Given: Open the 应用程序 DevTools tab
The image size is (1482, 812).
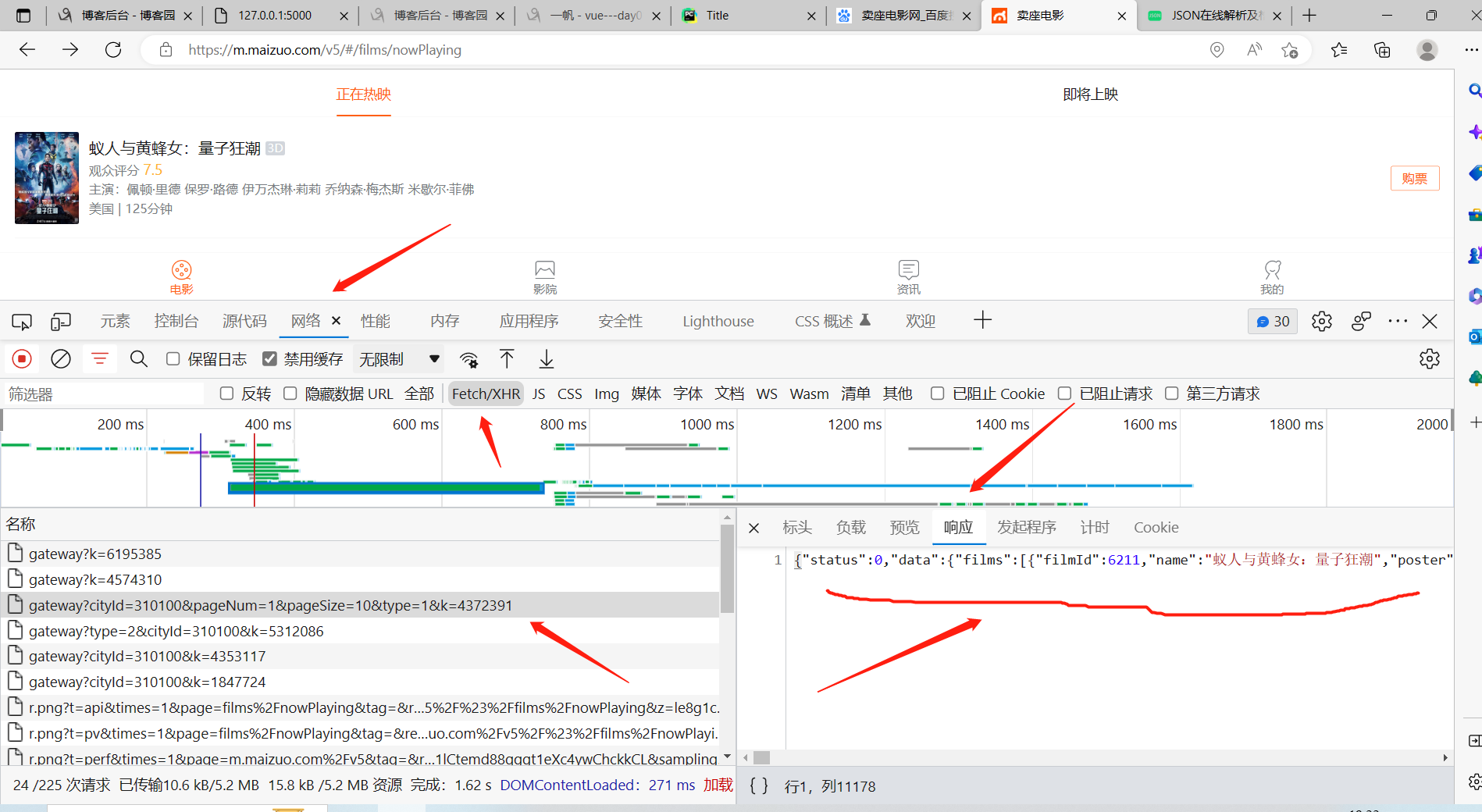Looking at the screenshot, I should tap(529, 321).
